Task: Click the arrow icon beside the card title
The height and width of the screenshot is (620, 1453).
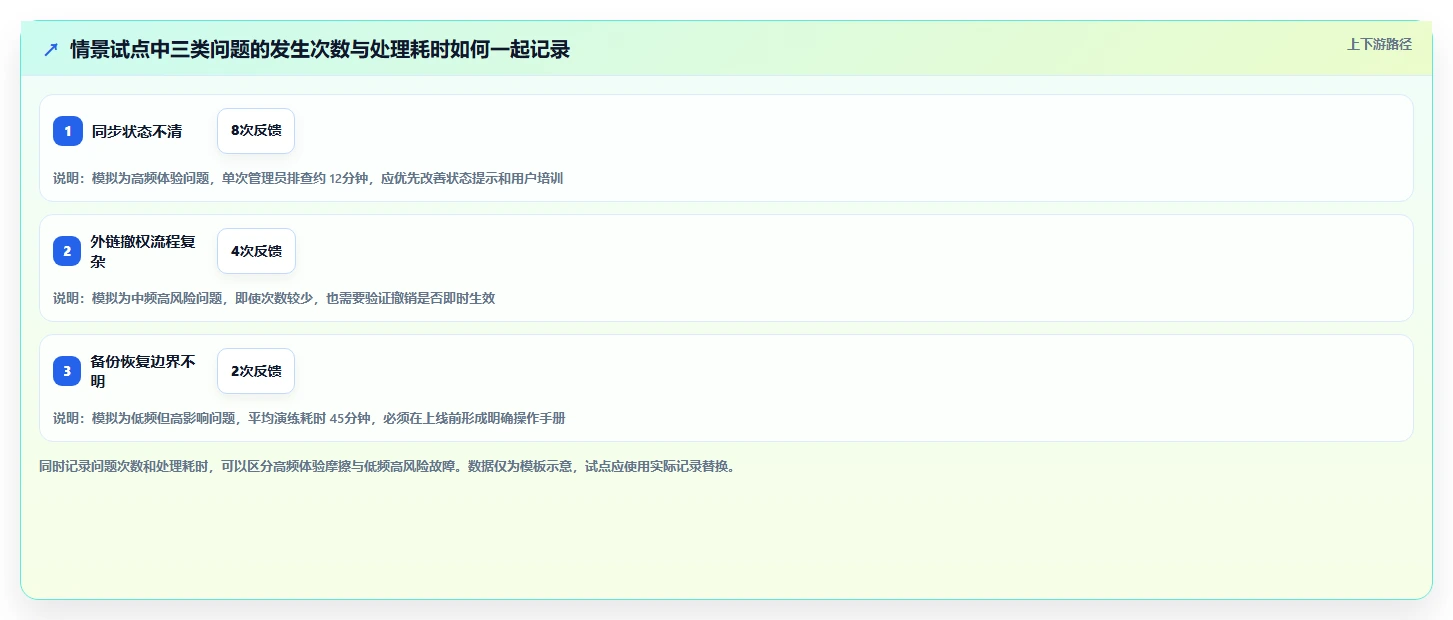Action: click(x=51, y=50)
